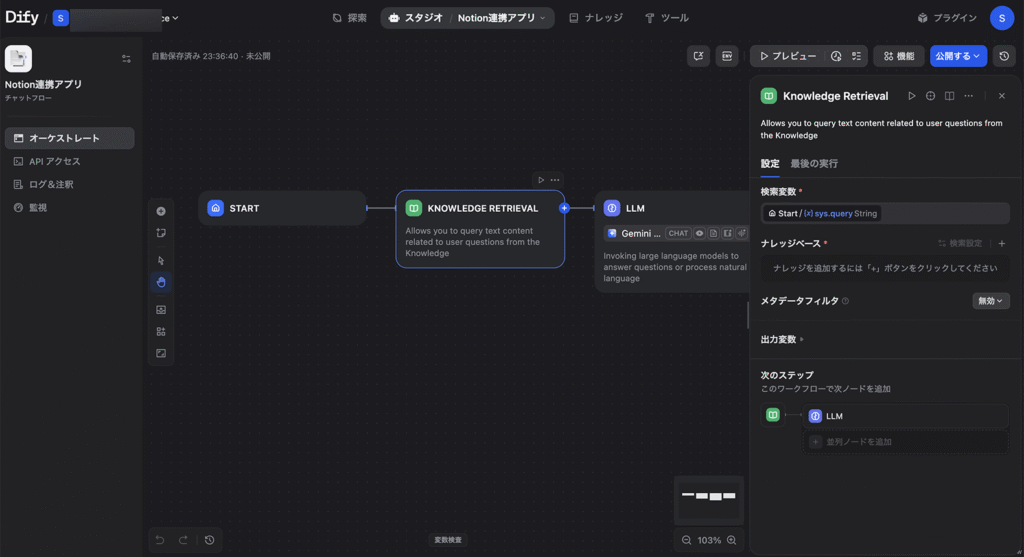
Task: Run this step in Knowledge Retrieval panel
Action: click(911, 96)
